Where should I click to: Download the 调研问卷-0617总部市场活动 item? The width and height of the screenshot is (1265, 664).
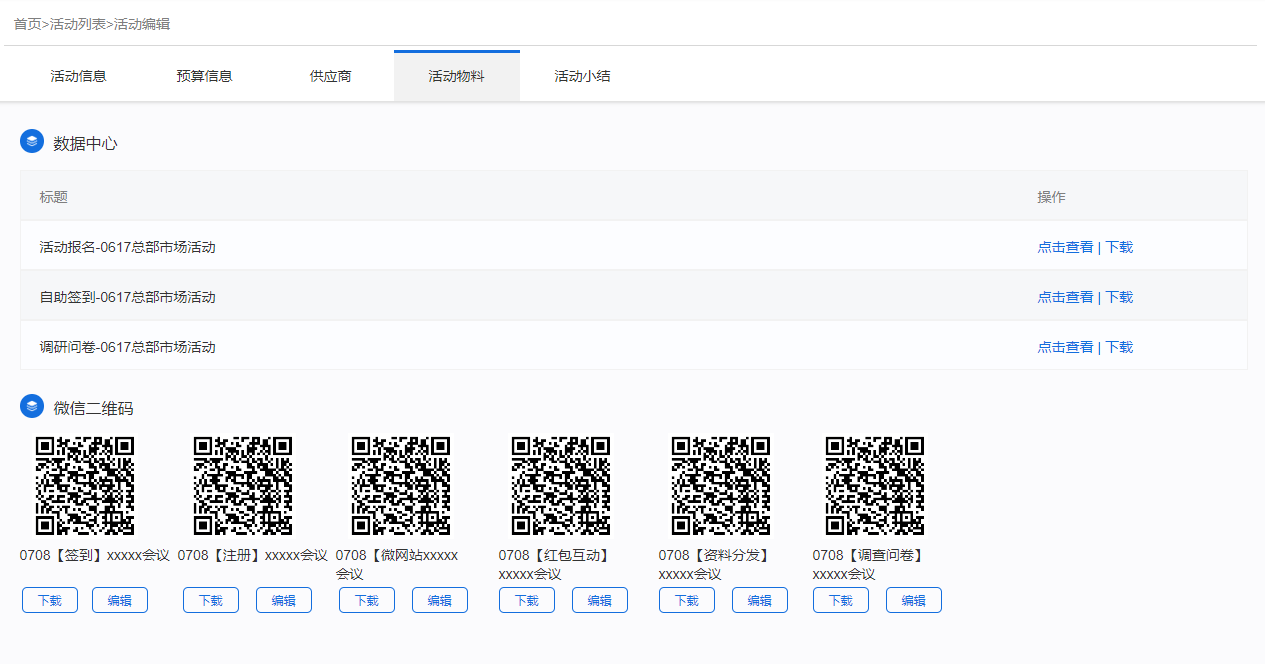click(1119, 347)
